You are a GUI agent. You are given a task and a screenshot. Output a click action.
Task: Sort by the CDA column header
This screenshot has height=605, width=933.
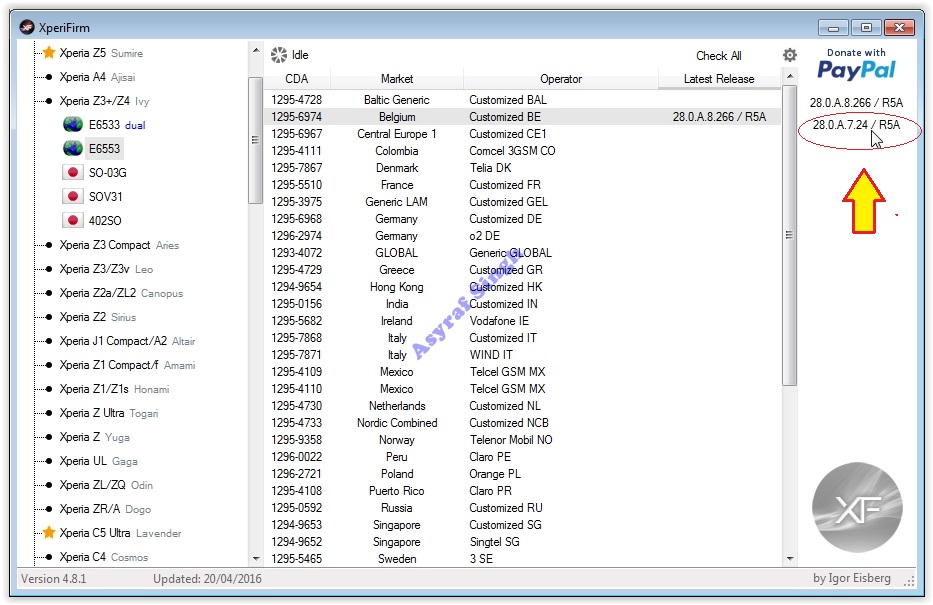pyautogui.click(x=296, y=79)
